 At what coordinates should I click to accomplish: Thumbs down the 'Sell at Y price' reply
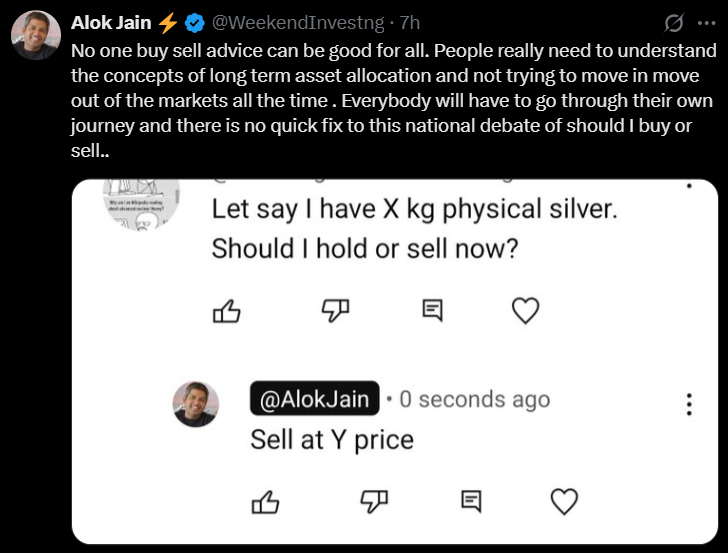[371, 500]
